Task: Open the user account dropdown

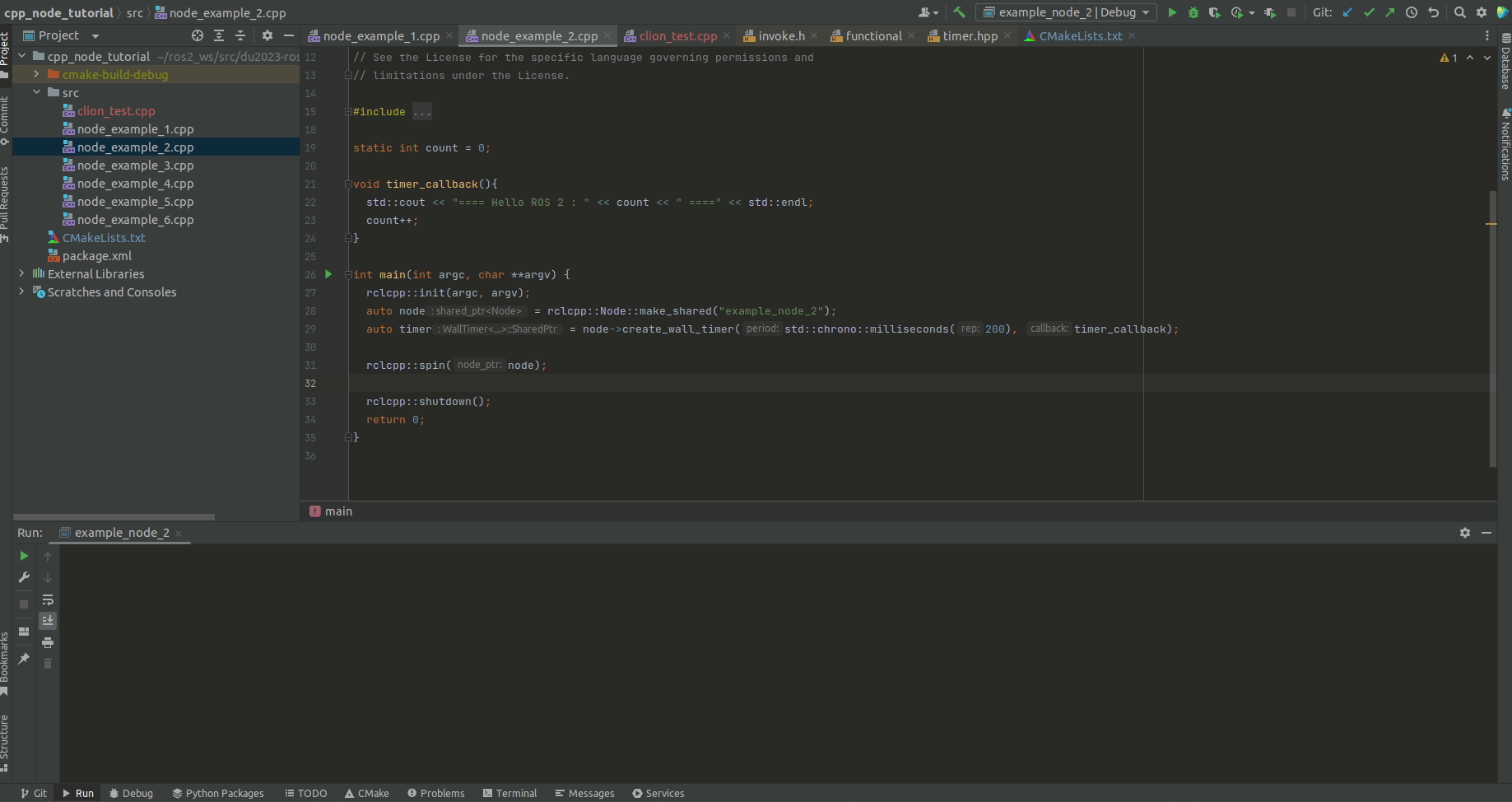Action: coord(928,12)
